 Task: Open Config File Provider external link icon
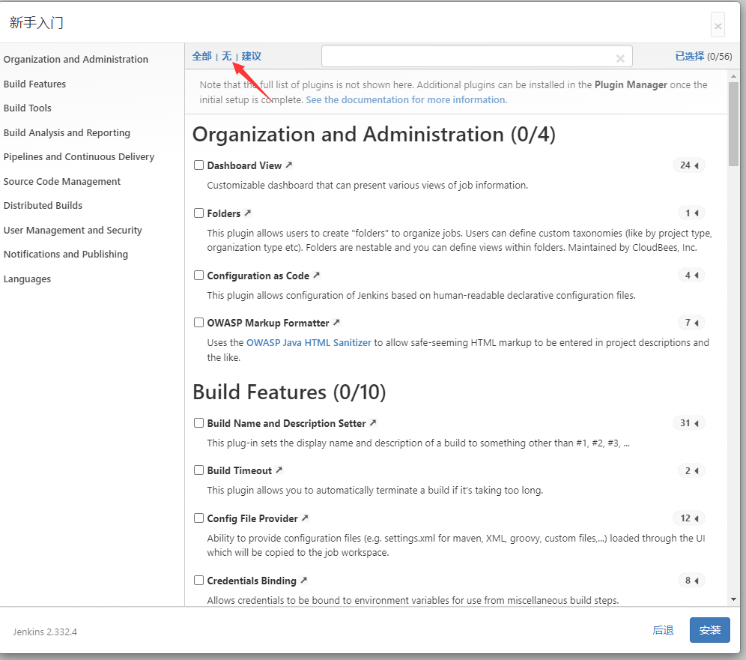305,518
